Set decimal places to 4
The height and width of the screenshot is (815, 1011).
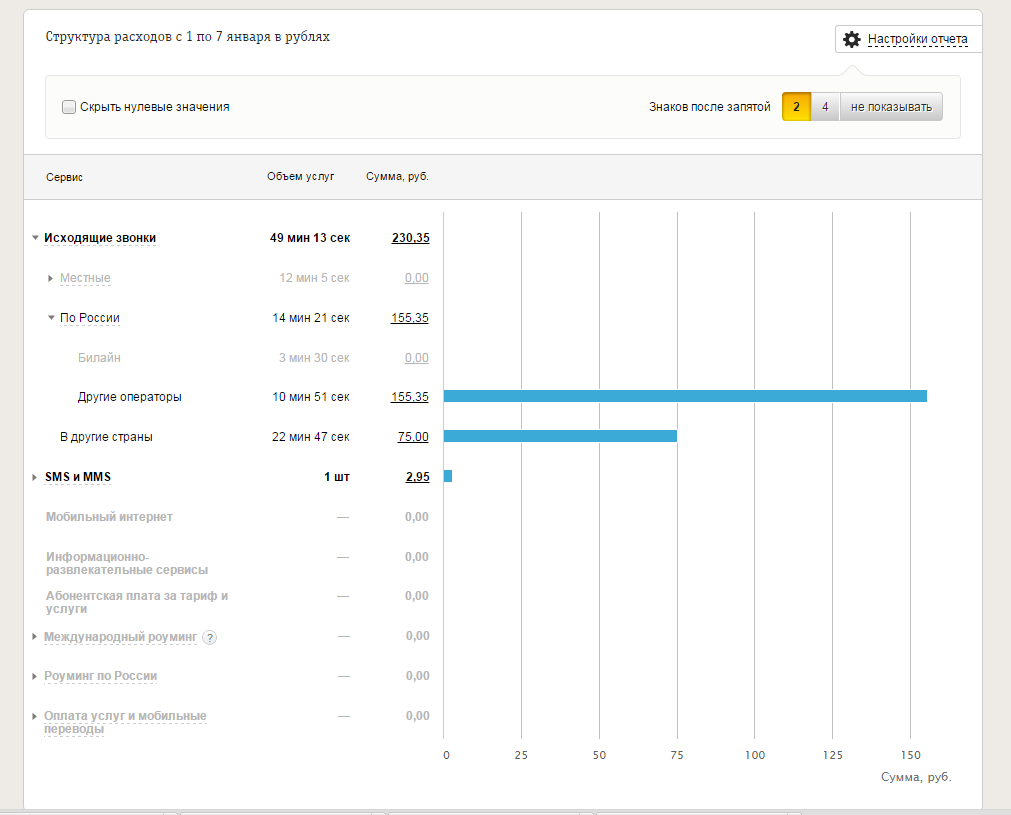coord(825,107)
